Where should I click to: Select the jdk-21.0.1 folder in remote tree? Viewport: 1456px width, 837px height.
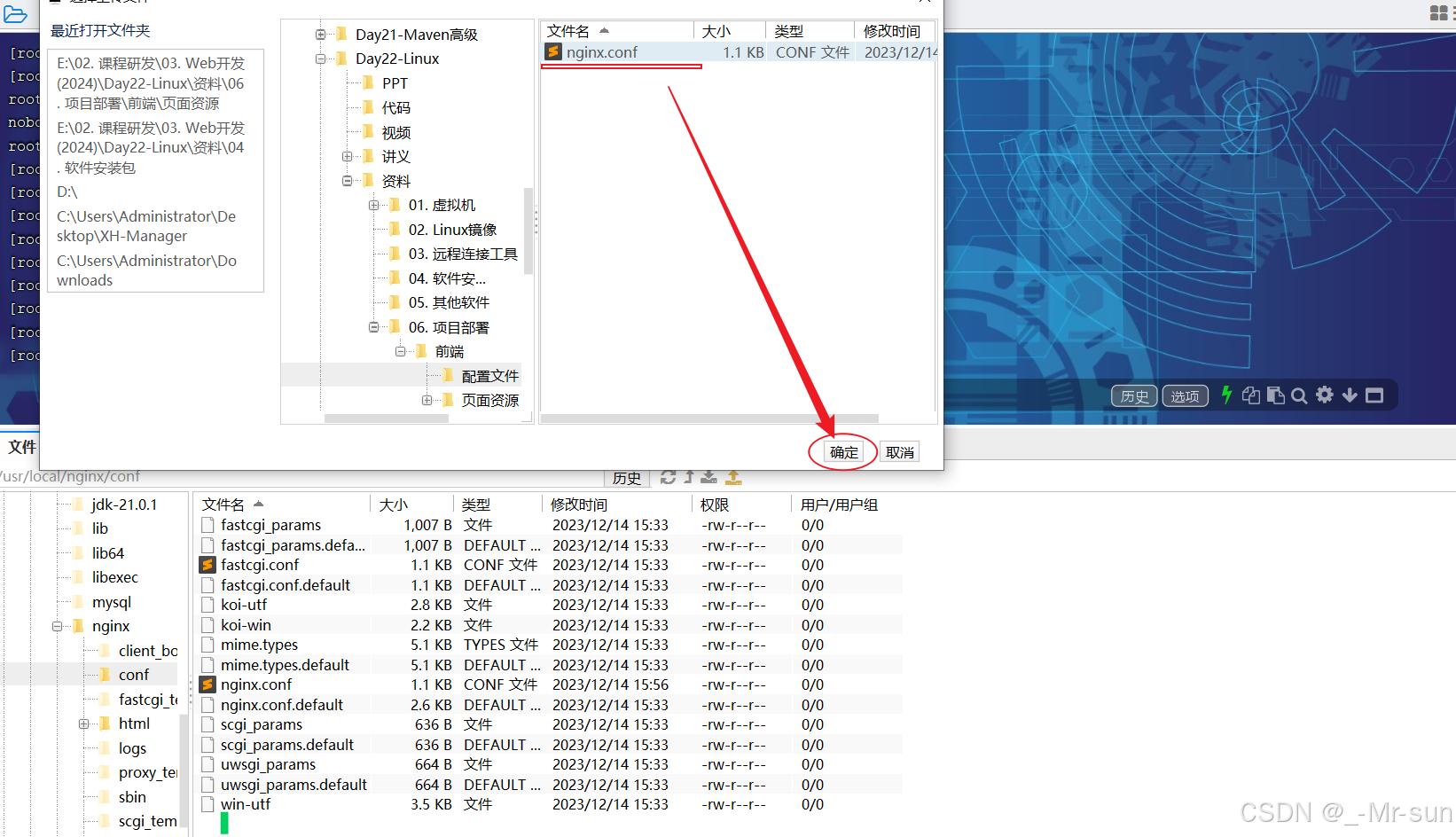124,505
